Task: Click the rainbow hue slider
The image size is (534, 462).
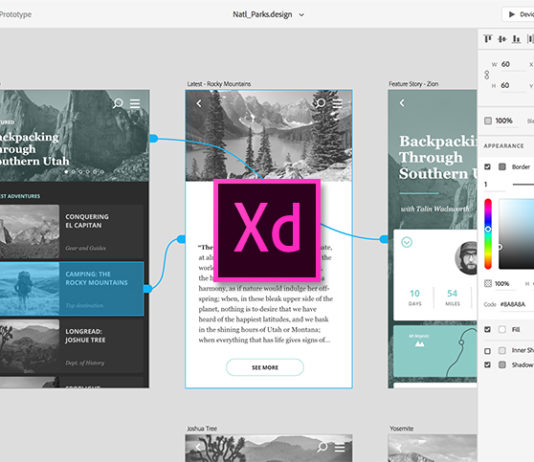Action: [x=488, y=234]
